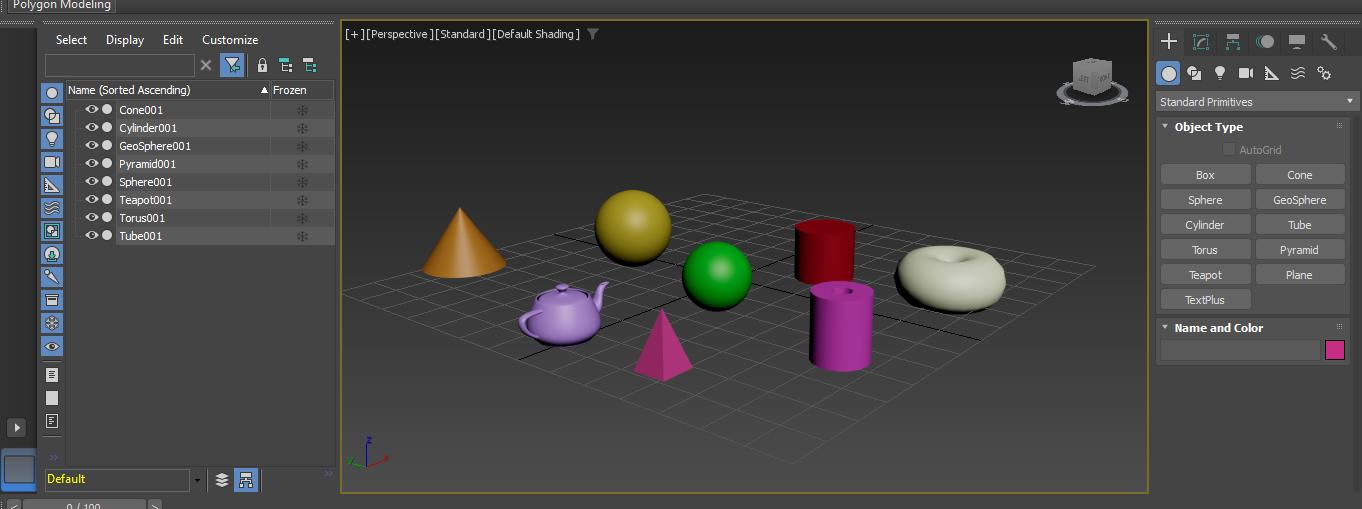Open the [Standard] viewport label menu
This screenshot has height=509, width=1362.
click(x=462, y=34)
